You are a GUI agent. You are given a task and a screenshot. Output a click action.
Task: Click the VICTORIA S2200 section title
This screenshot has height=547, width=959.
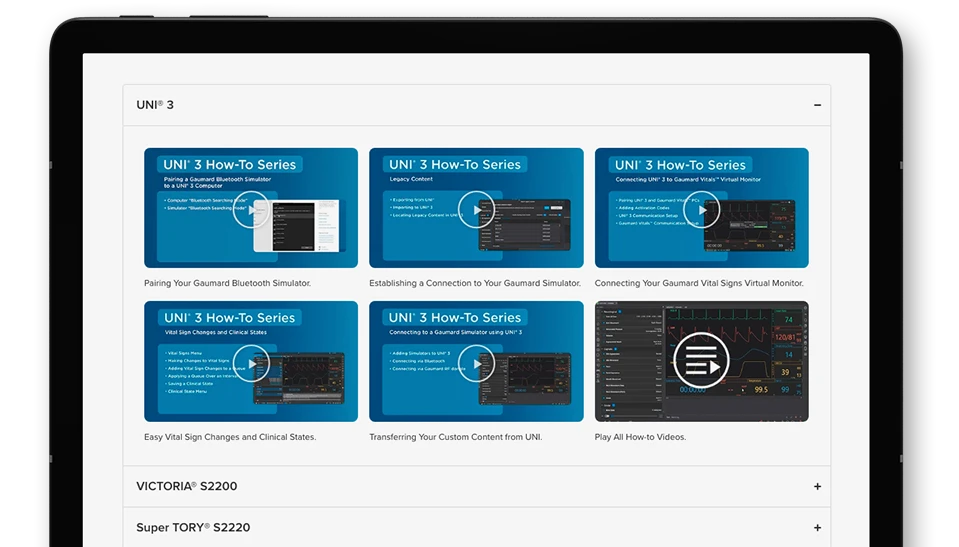(x=187, y=486)
